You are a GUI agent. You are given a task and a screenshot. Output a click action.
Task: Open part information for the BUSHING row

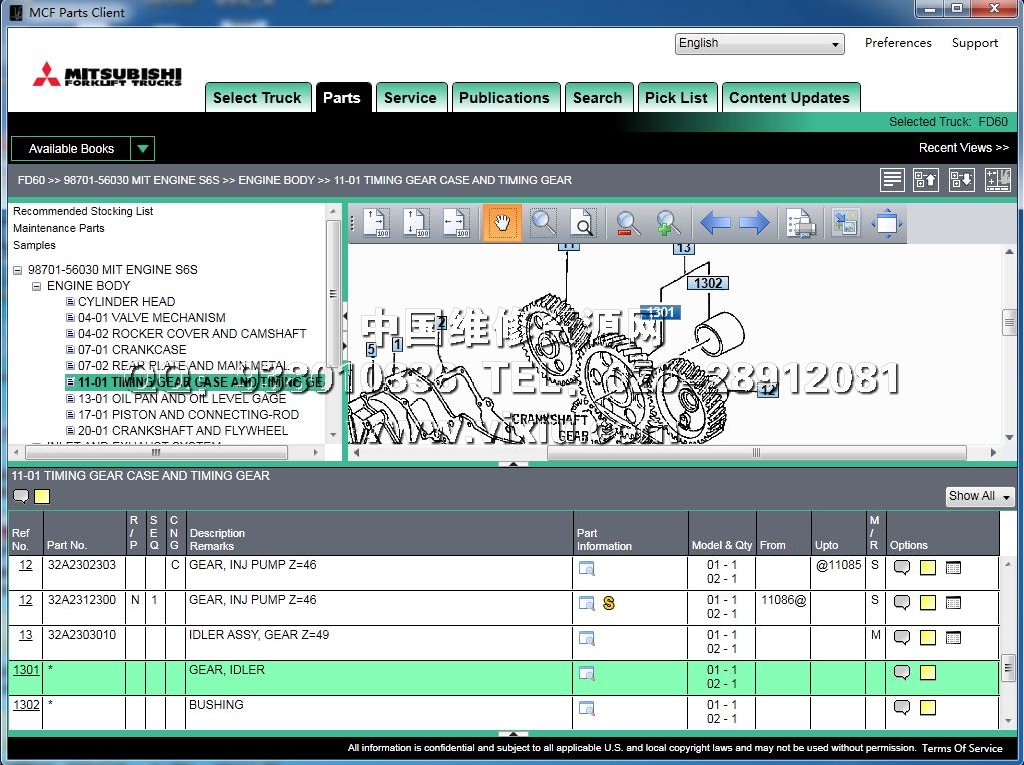pos(587,708)
